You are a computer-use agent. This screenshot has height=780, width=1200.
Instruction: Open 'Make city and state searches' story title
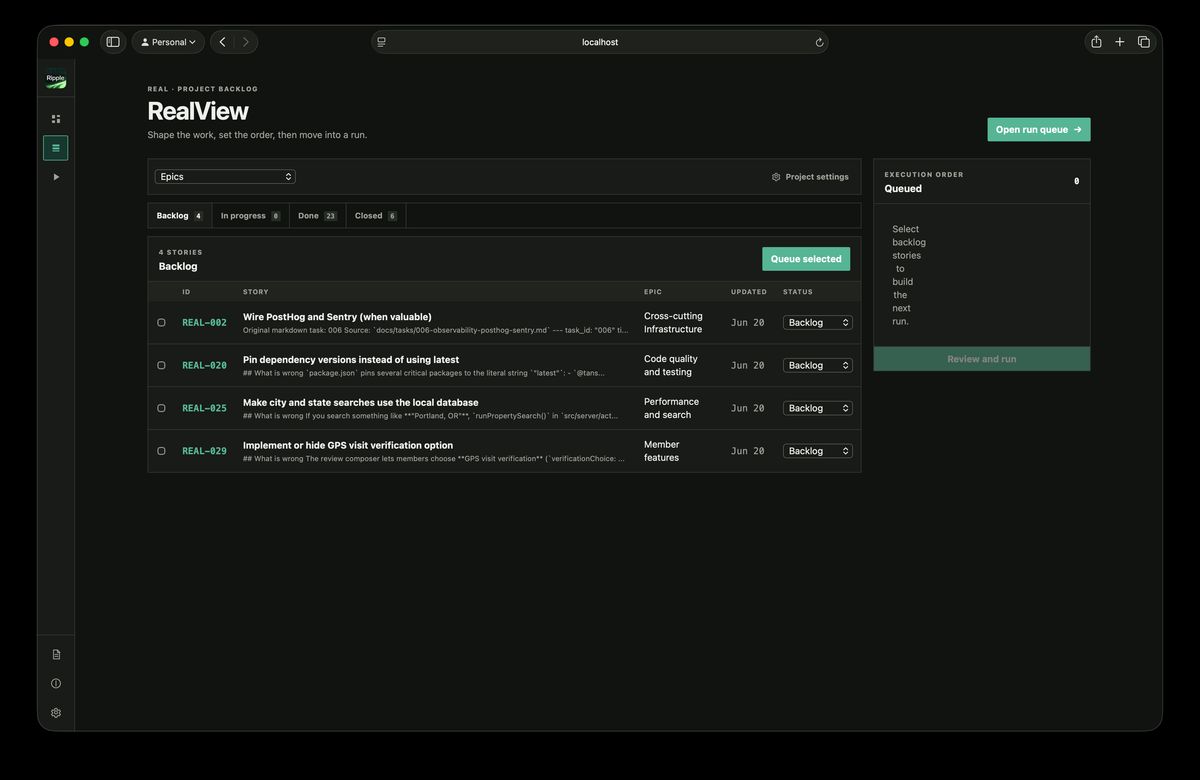(360, 403)
